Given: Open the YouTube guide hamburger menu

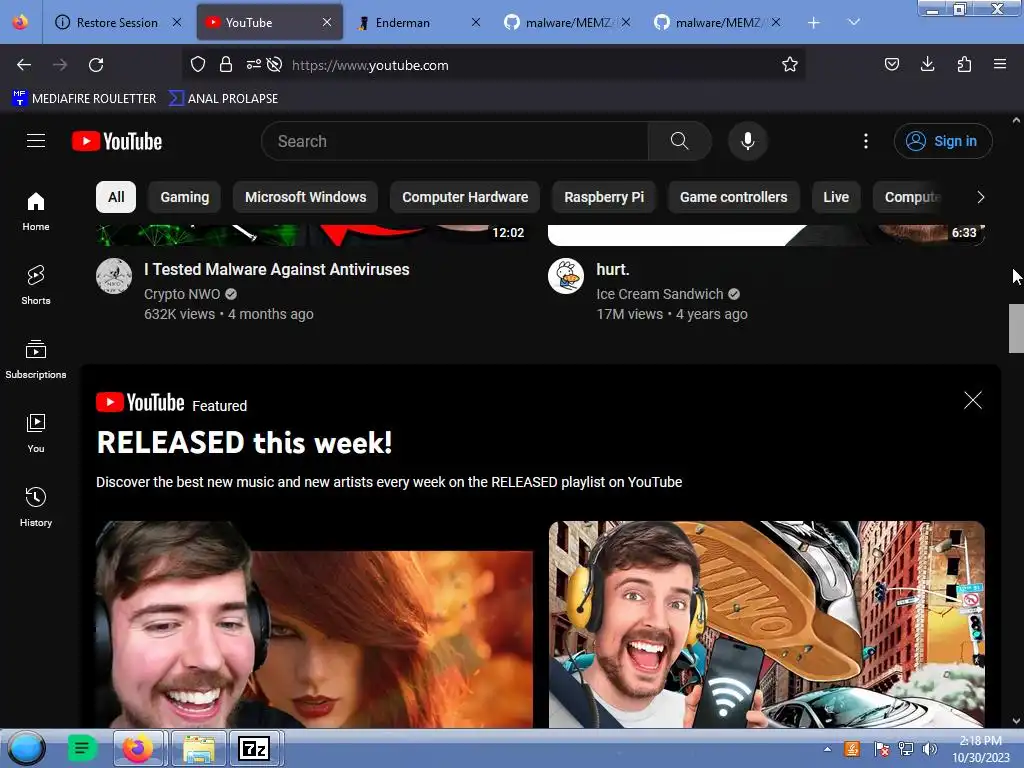Looking at the screenshot, I should pyautogui.click(x=36, y=141).
